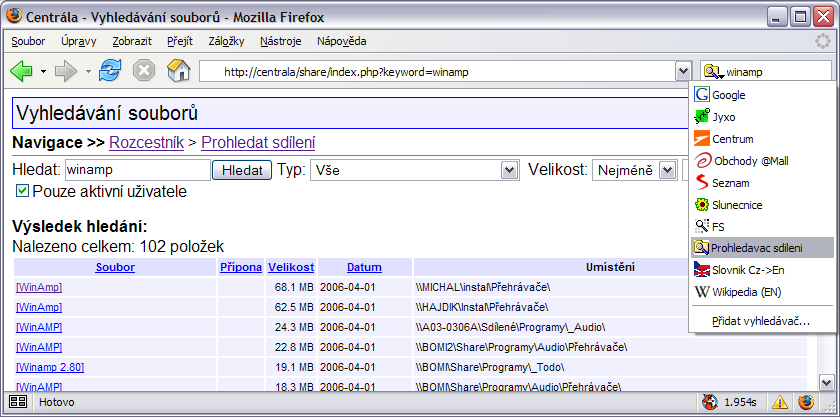Image resolution: width=840 pixels, height=417 pixels.
Task: Click the Firefox icon in status bar
Action: point(805,402)
